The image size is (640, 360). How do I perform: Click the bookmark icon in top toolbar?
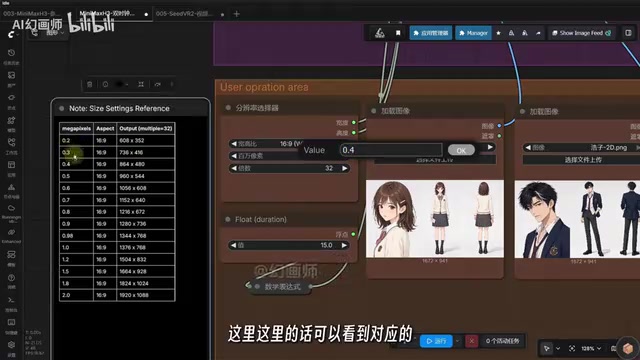(x=398, y=33)
